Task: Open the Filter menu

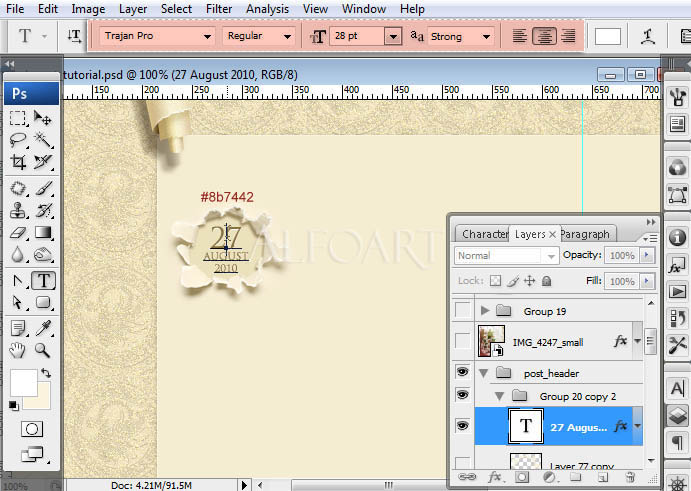Action: point(219,9)
